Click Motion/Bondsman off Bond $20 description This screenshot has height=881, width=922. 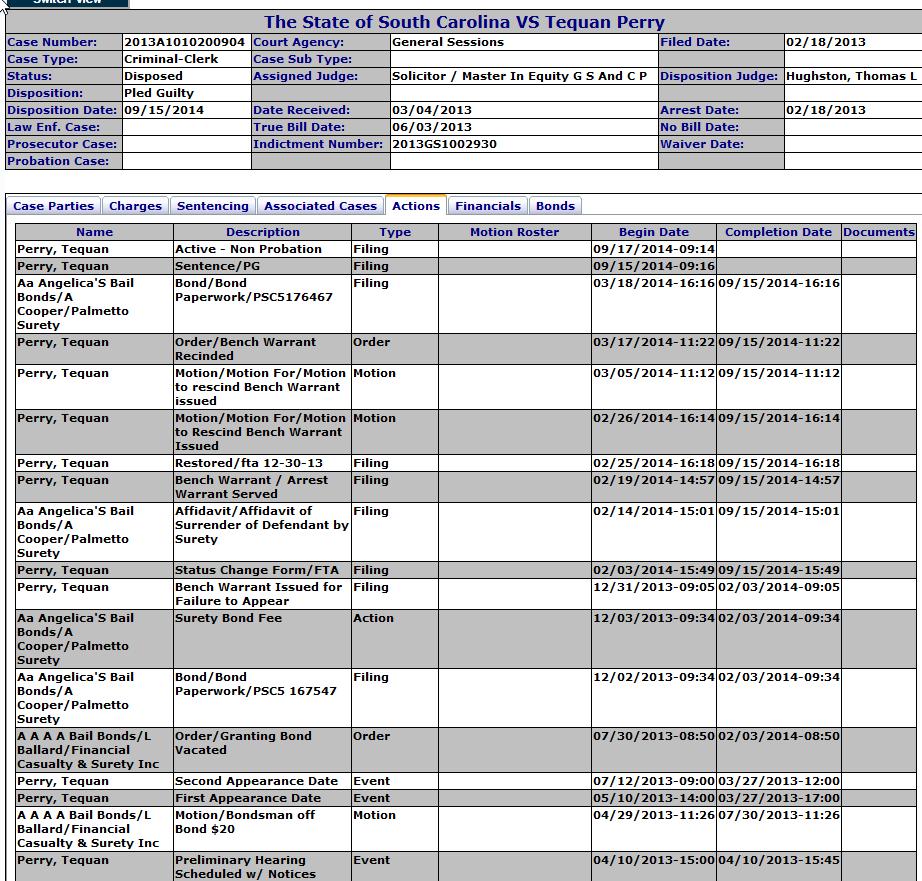[x=245, y=822]
